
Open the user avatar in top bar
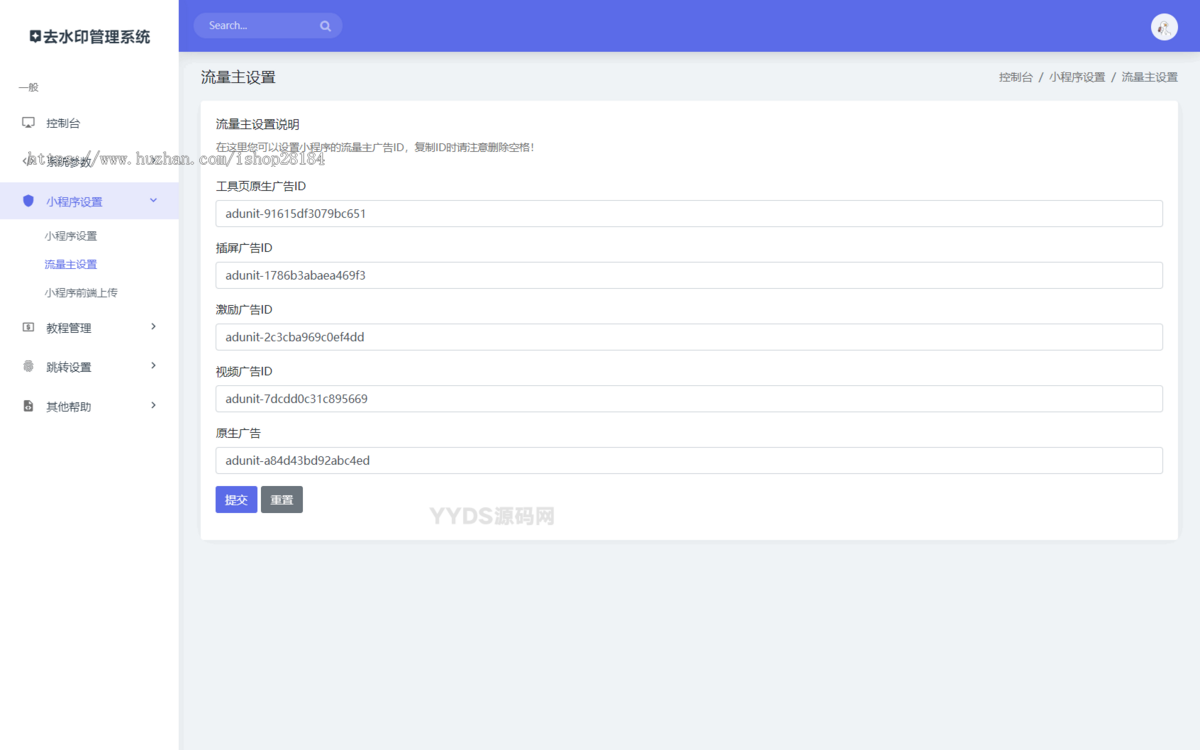(x=1164, y=27)
